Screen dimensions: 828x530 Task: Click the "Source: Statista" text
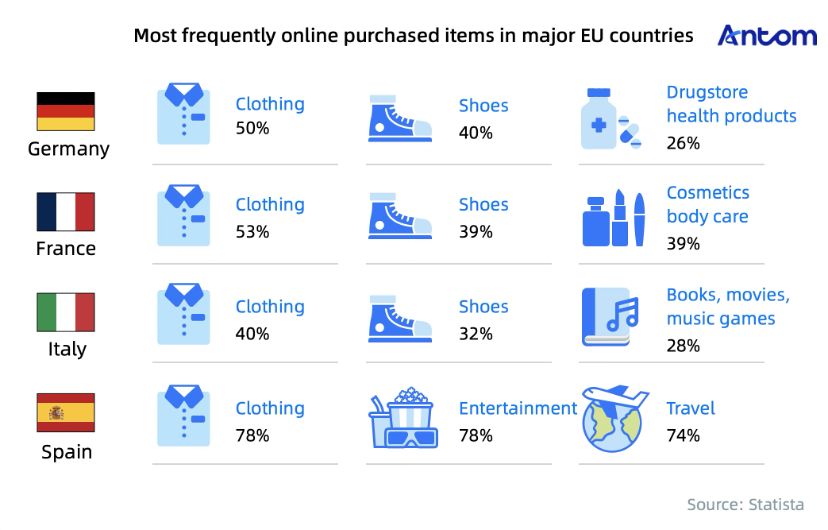pyautogui.click(x=745, y=504)
